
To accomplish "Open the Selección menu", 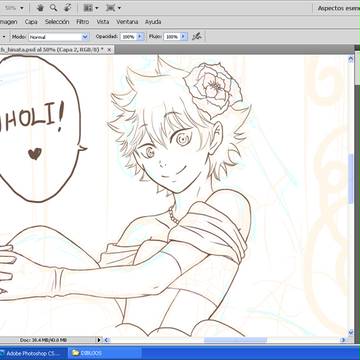I will pyautogui.click(x=57, y=22).
